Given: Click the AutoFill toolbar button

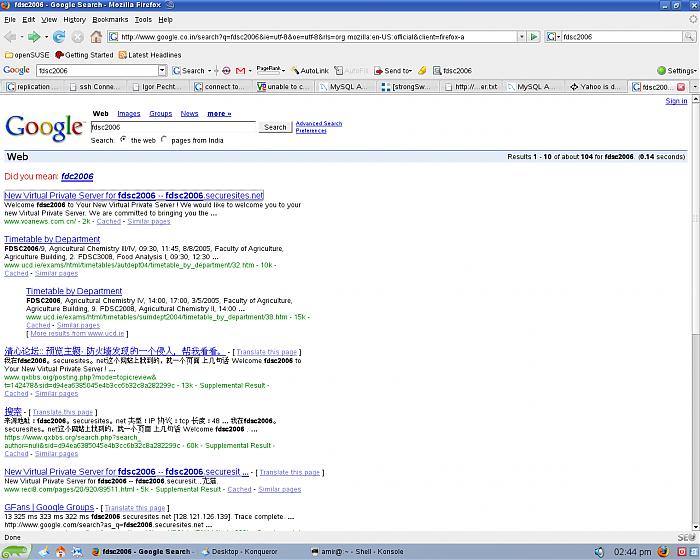Looking at the screenshot, I should 351,71.
